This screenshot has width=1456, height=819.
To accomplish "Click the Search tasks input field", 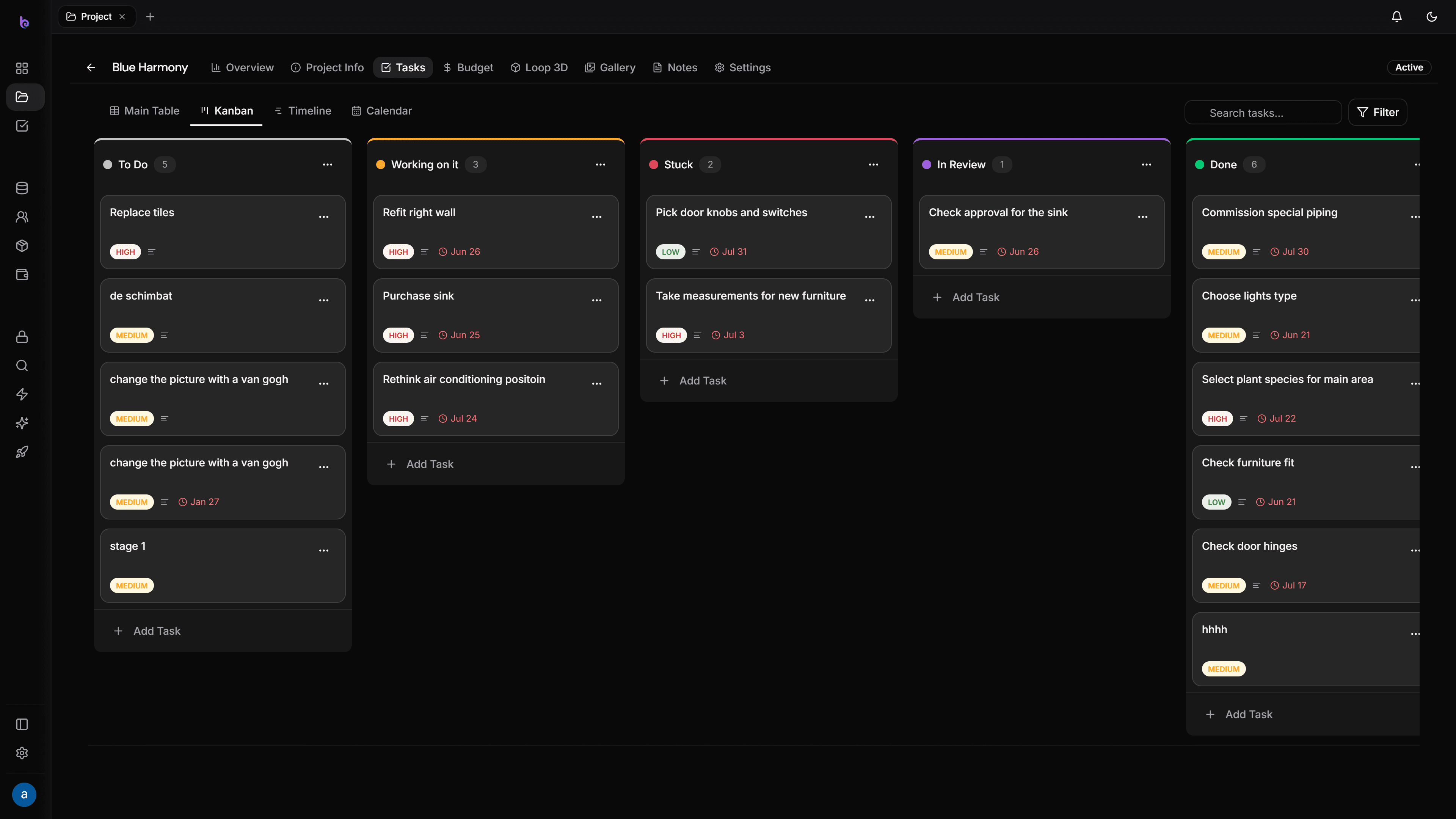I will [1263, 113].
